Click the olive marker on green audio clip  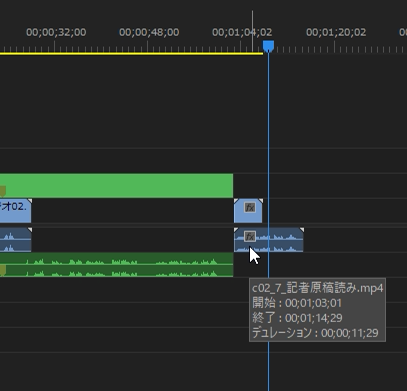3,270
